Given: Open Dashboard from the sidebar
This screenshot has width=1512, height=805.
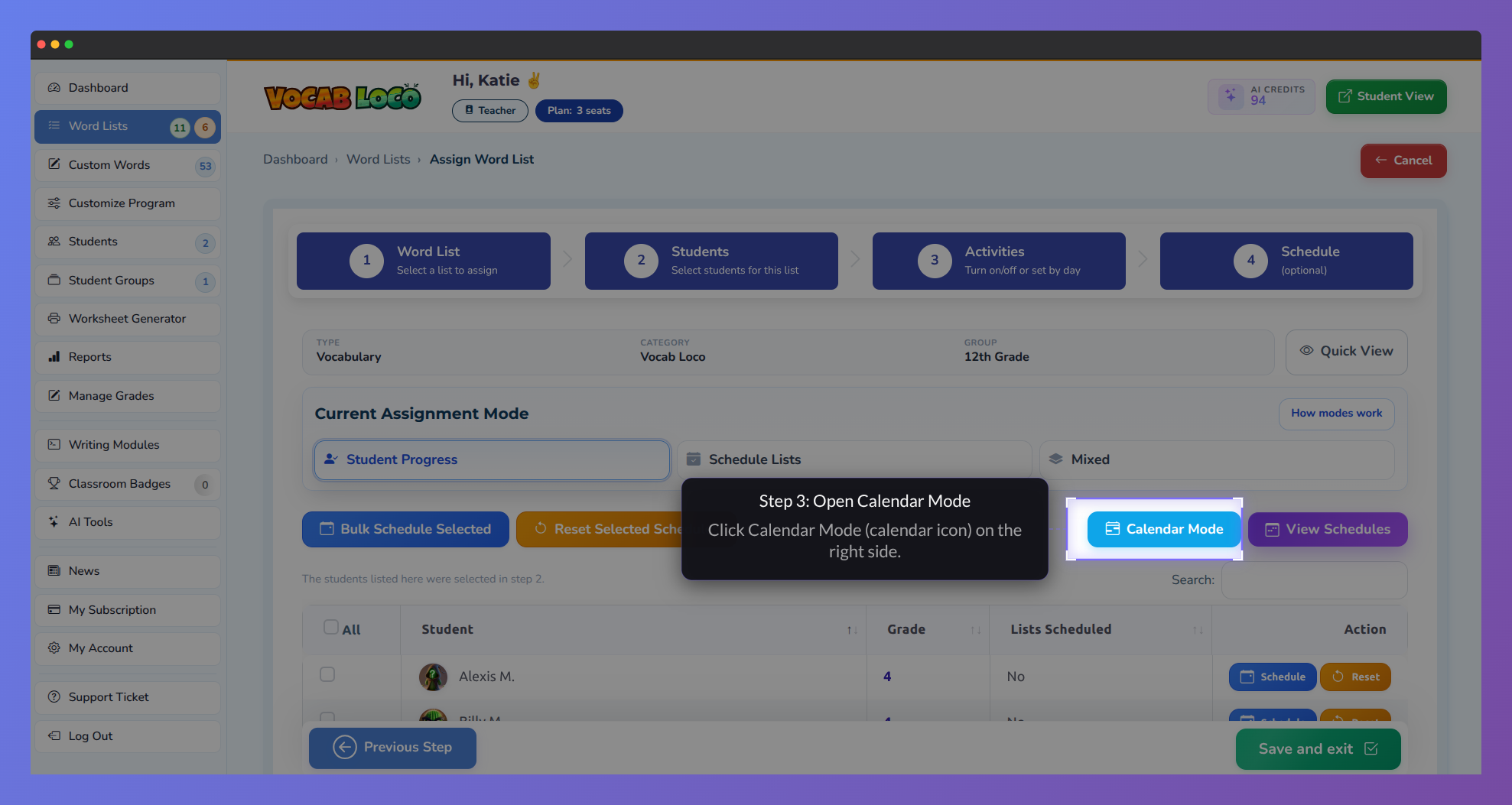Looking at the screenshot, I should tap(128, 88).
